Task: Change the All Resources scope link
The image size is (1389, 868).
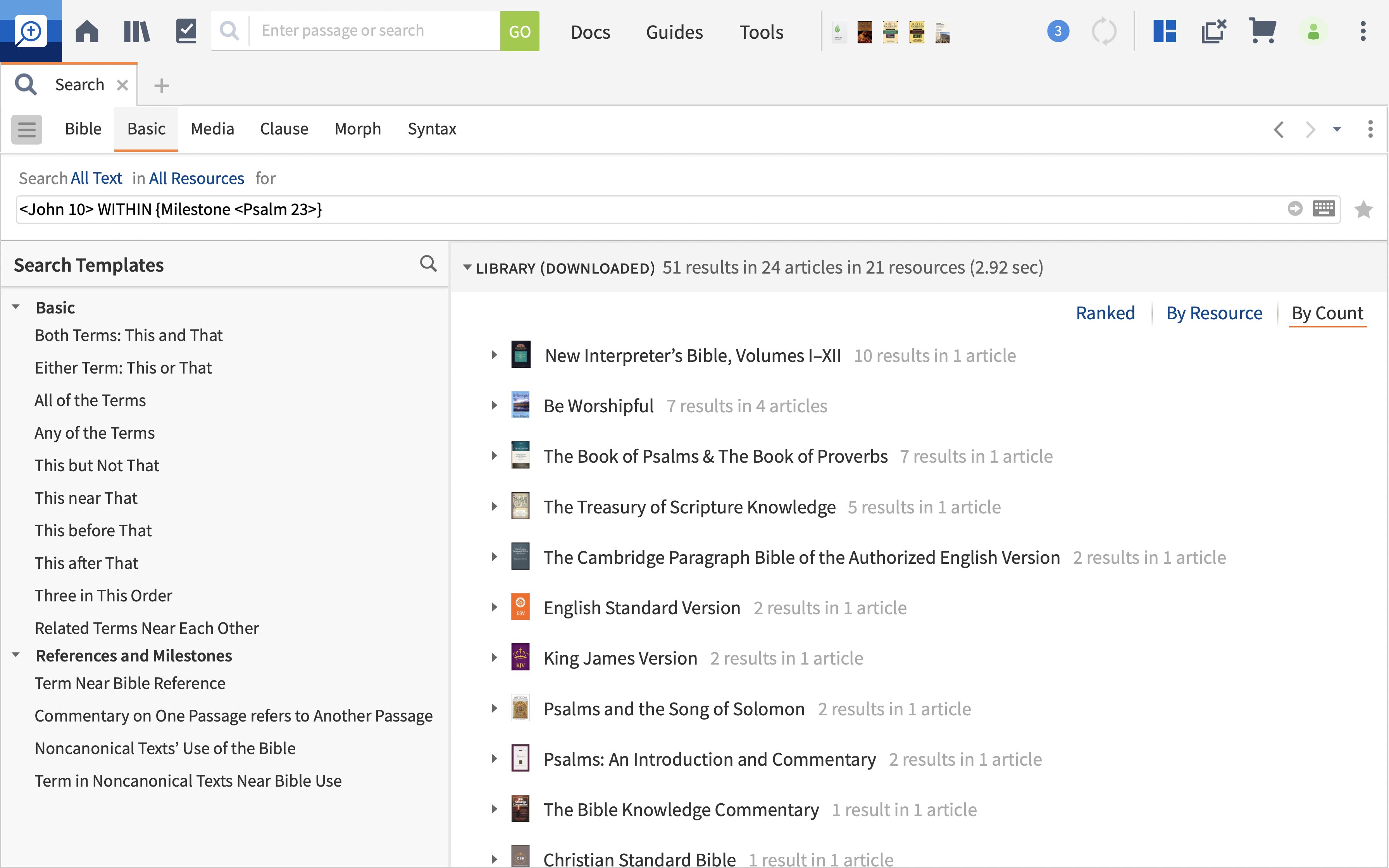Action: click(x=196, y=179)
